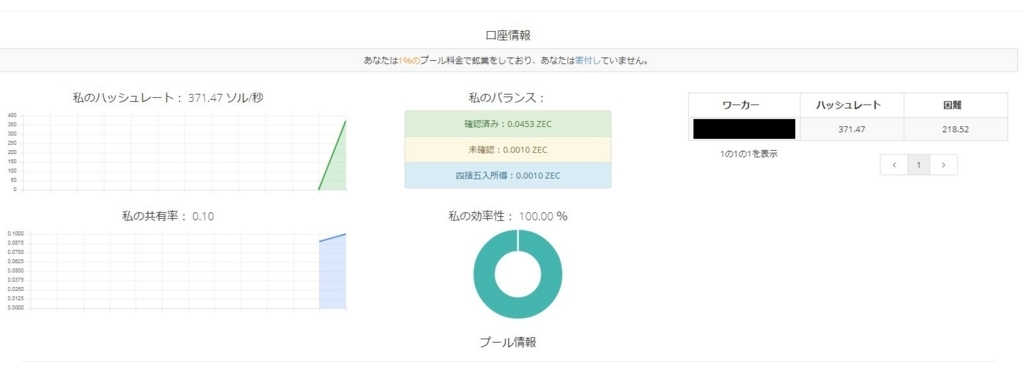Go to next page of worker table
Viewport: 1024px width, 369px height.
(944, 165)
